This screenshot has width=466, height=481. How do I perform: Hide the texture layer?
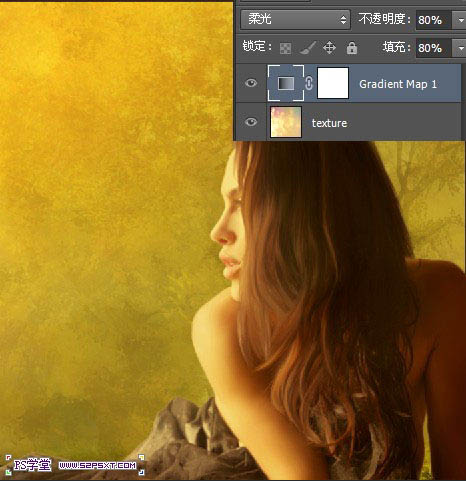point(251,122)
